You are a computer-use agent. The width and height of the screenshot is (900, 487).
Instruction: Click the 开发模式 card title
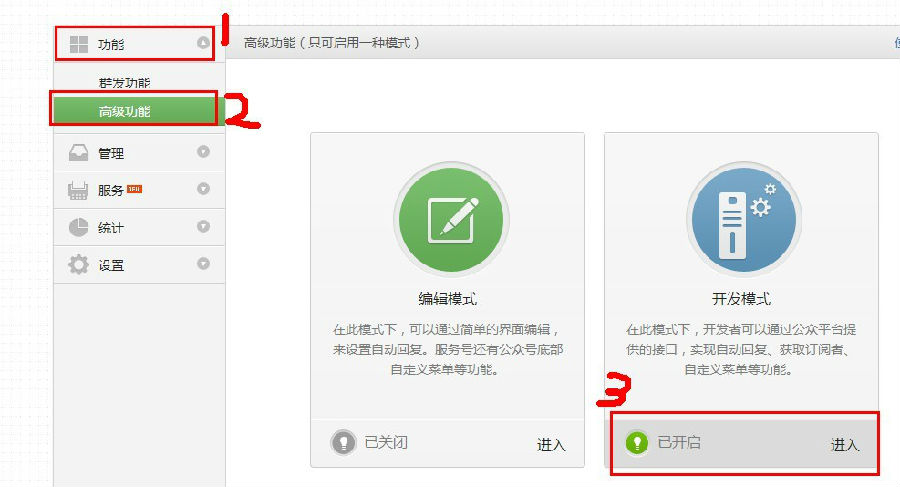[742, 299]
